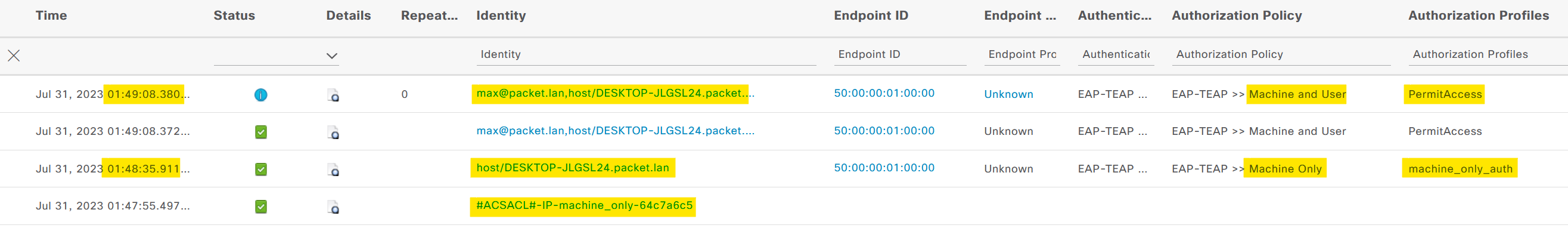
Task: Click the blue info status icon
Action: [x=260, y=95]
